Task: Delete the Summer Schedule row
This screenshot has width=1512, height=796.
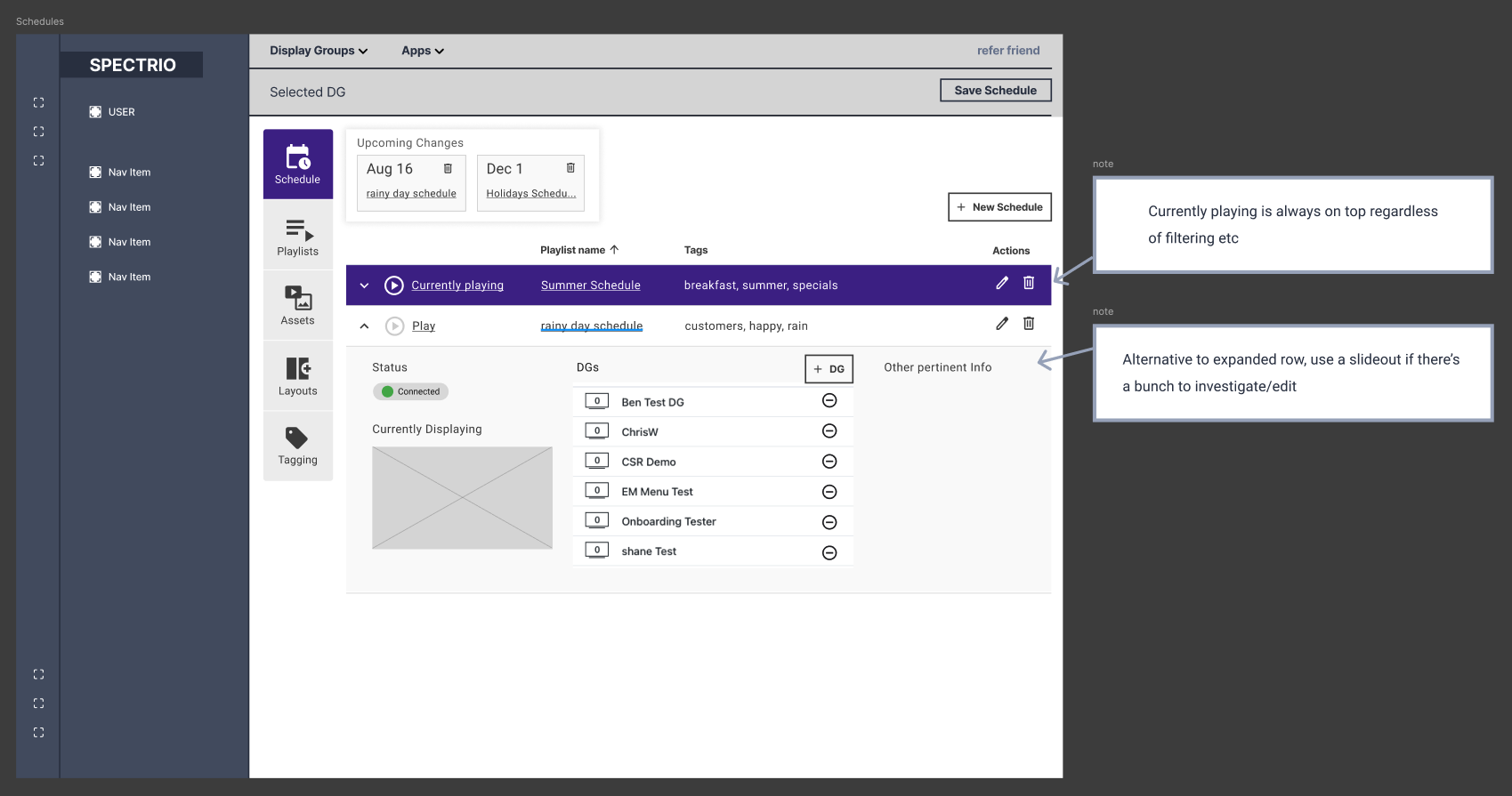Action: tap(1029, 283)
